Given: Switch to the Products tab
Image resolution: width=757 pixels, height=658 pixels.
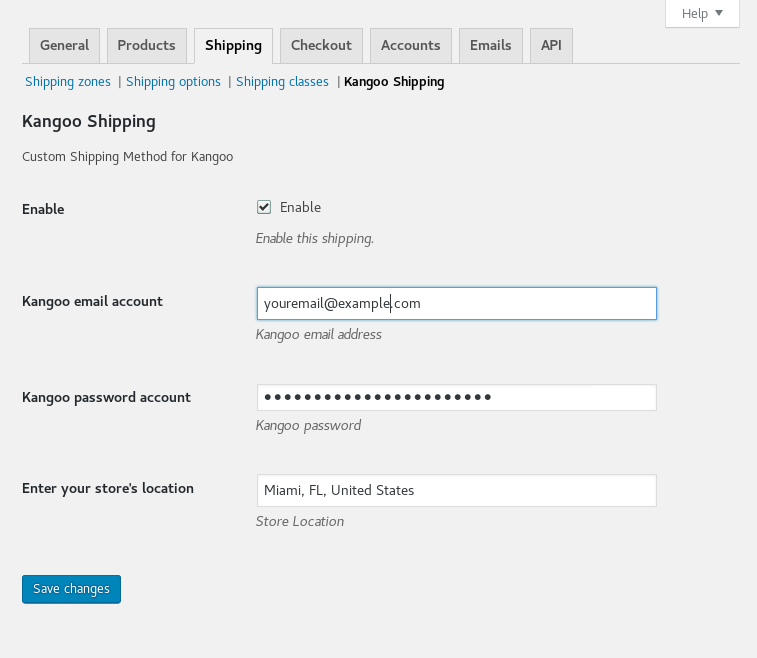Looking at the screenshot, I should 147,45.
